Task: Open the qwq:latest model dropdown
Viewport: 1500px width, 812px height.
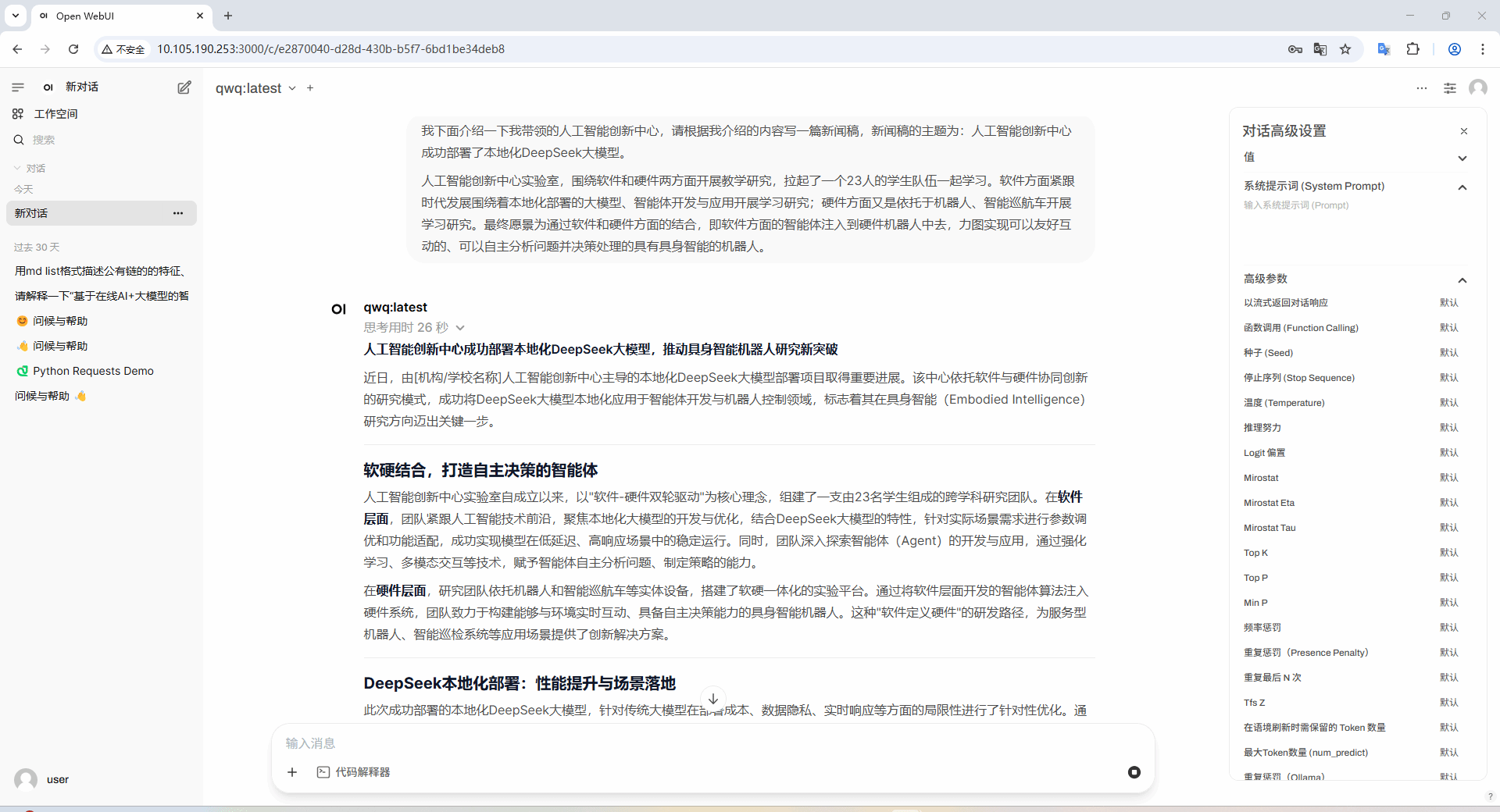Action: click(255, 88)
